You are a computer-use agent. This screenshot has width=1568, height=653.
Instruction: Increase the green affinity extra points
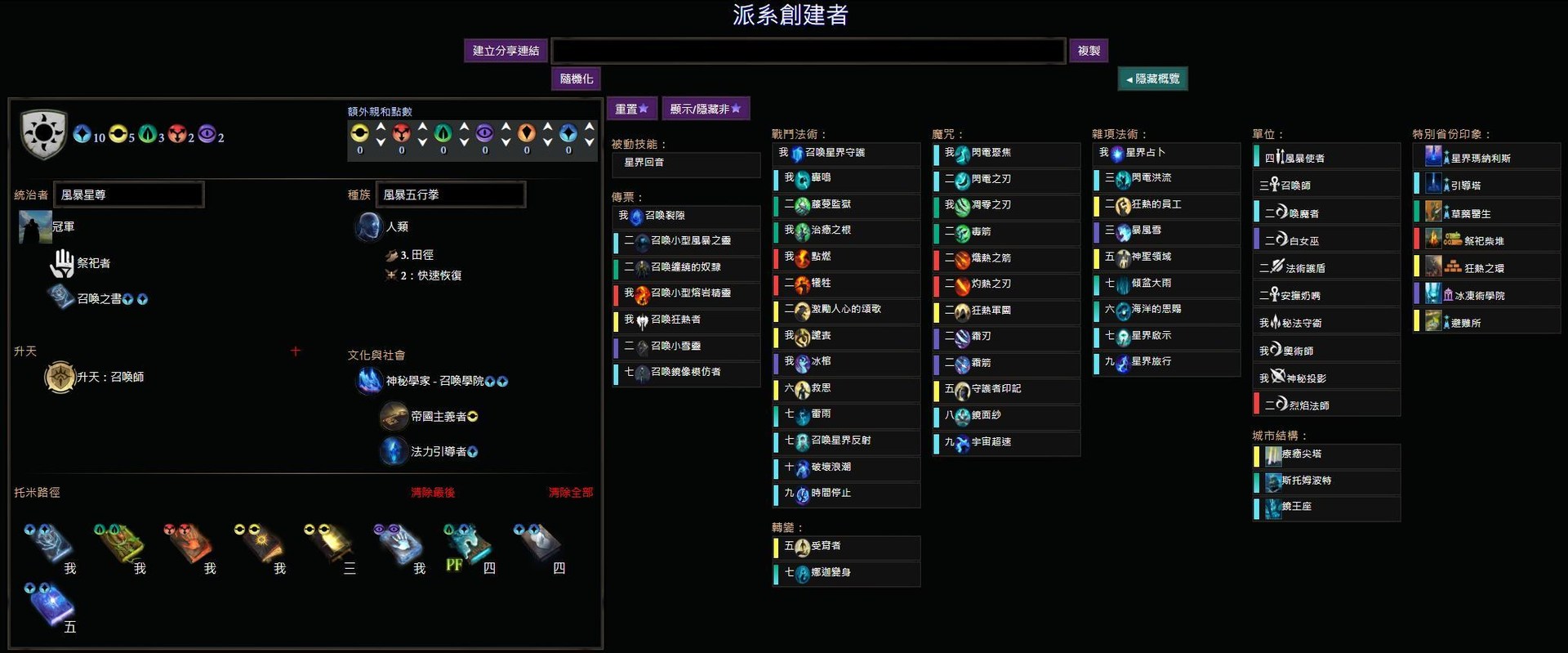(x=464, y=127)
